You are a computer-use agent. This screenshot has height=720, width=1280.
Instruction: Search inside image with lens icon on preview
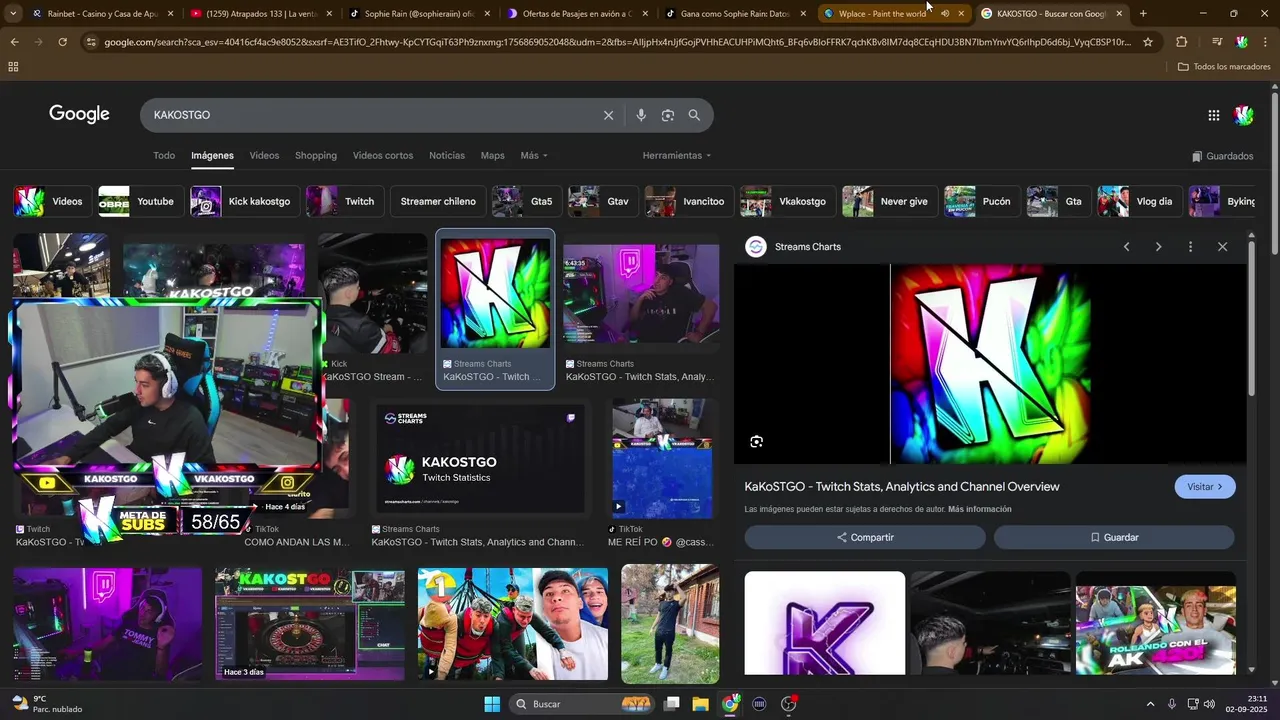point(756,442)
